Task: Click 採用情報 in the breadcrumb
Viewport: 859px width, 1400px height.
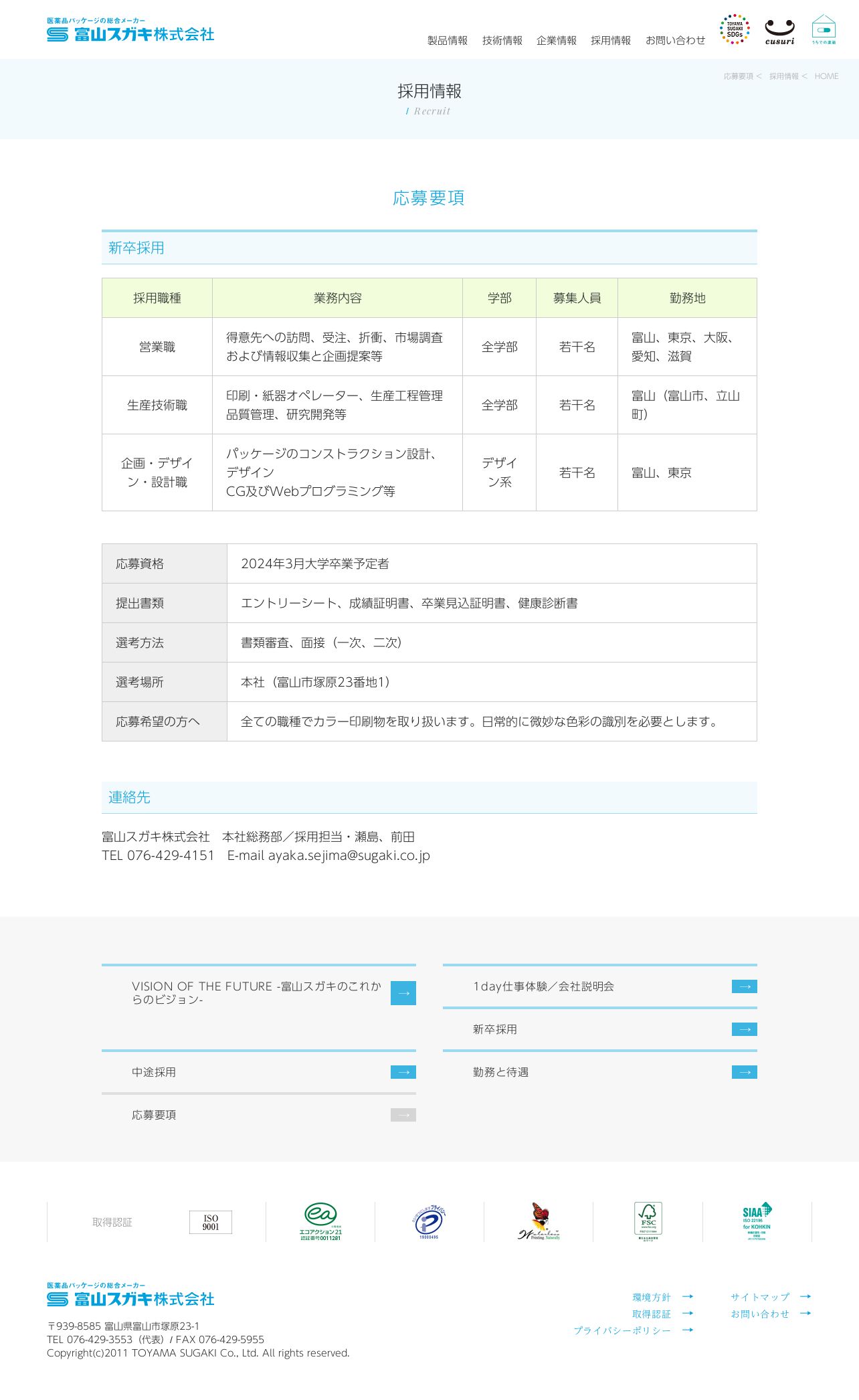Action: 784,76
